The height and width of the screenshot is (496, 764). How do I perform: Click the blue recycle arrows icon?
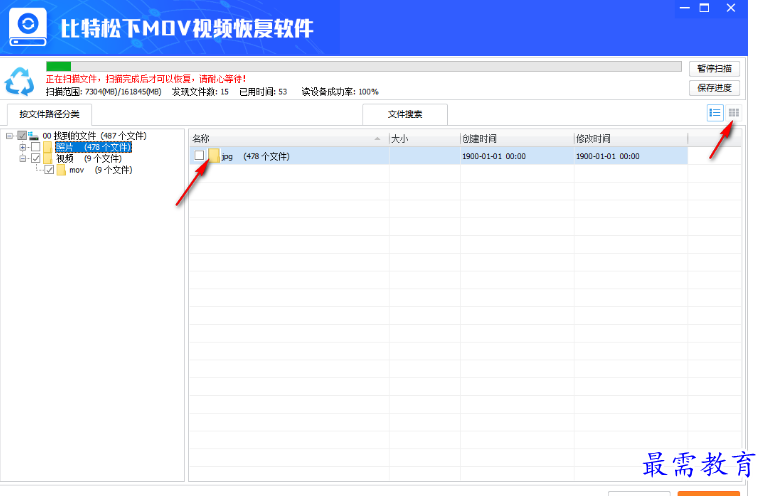[x=19, y=81]
